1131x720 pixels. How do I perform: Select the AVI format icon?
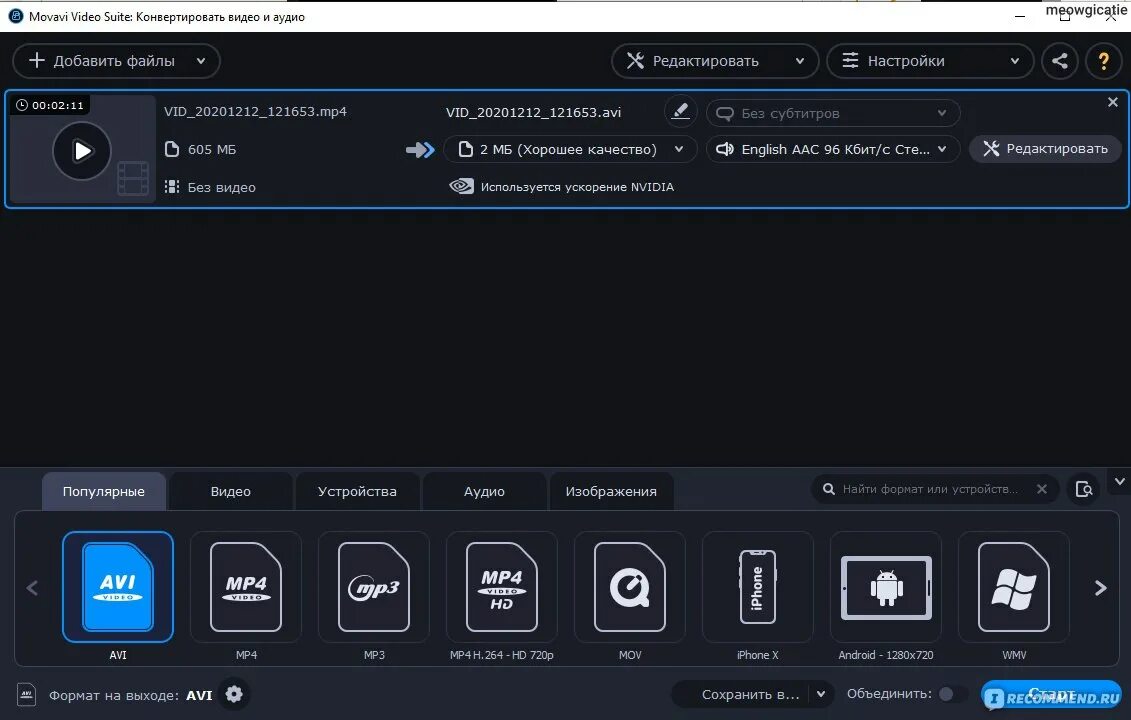click(118, 587)
